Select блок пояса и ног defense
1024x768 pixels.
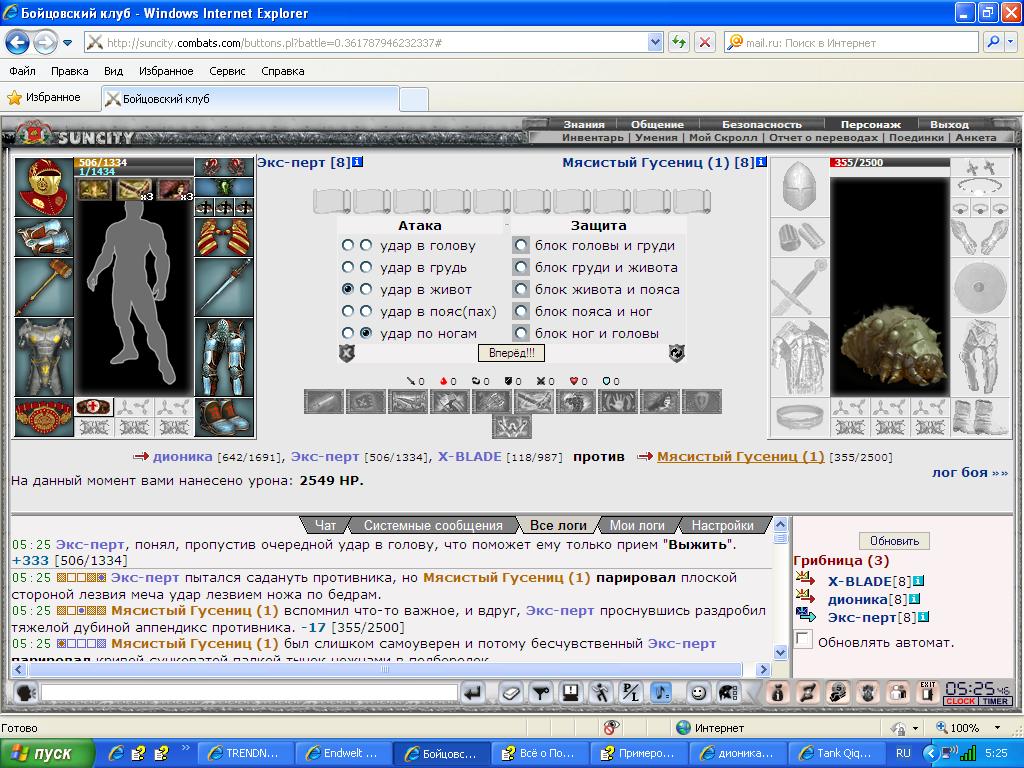520,311
